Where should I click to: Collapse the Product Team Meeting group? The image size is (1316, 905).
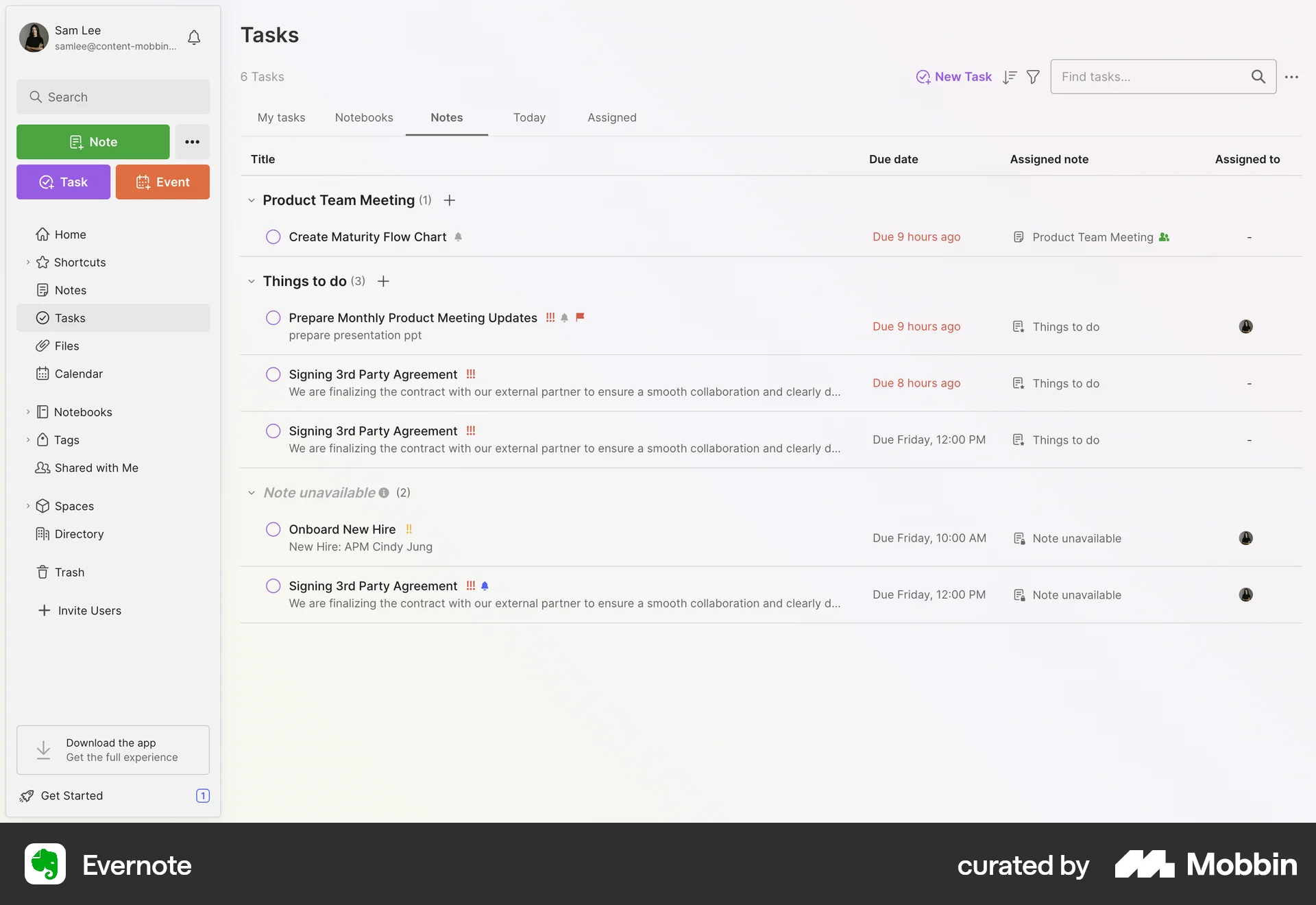tap(252, 200)
